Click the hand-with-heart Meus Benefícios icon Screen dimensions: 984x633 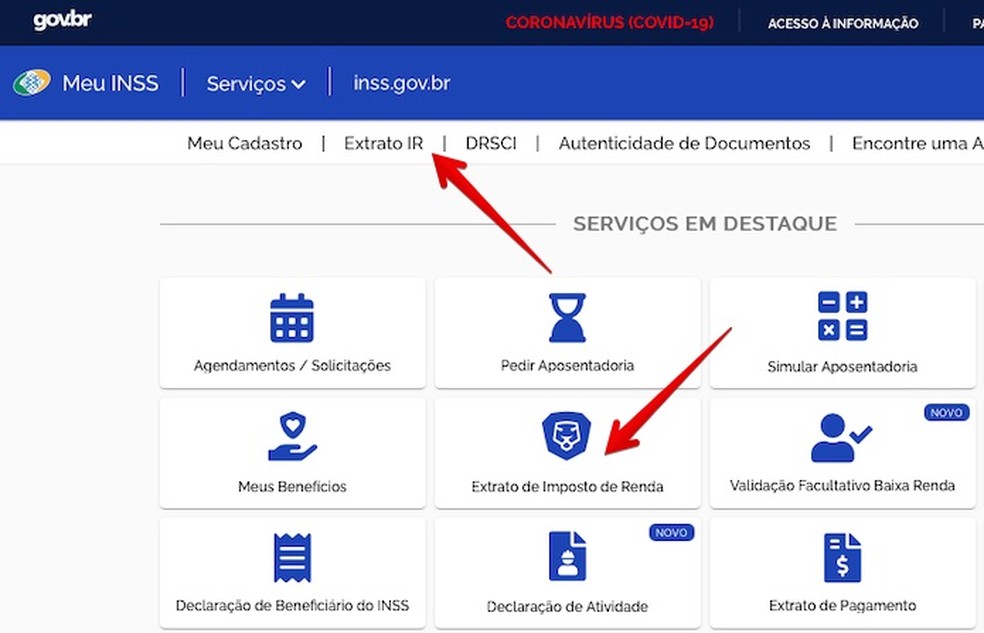coord(292,437)
